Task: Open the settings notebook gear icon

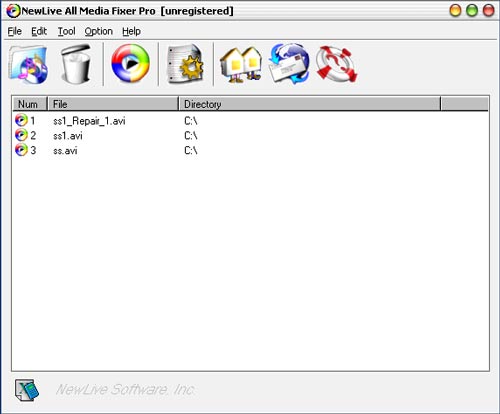Action: click(x=186, y=64)
